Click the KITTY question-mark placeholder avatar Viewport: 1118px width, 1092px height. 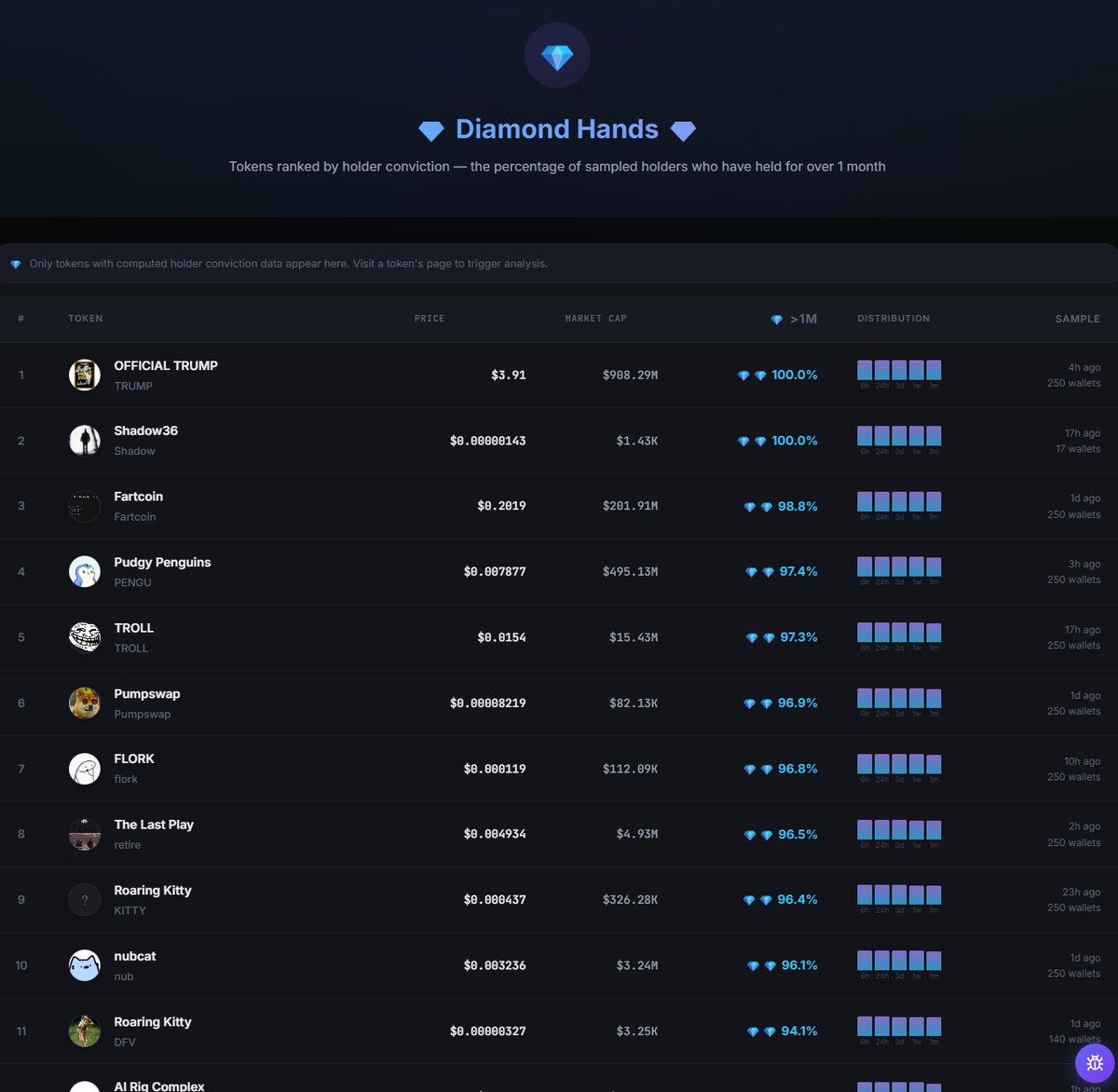85,899
